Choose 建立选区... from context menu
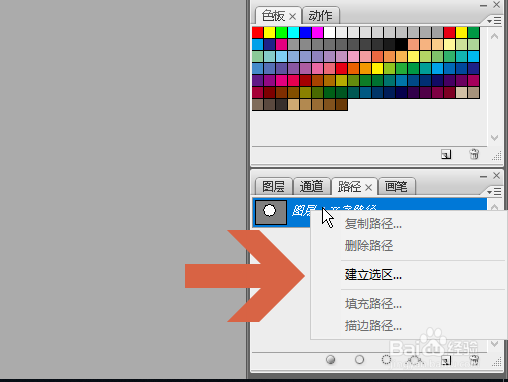 coord(373,275)
